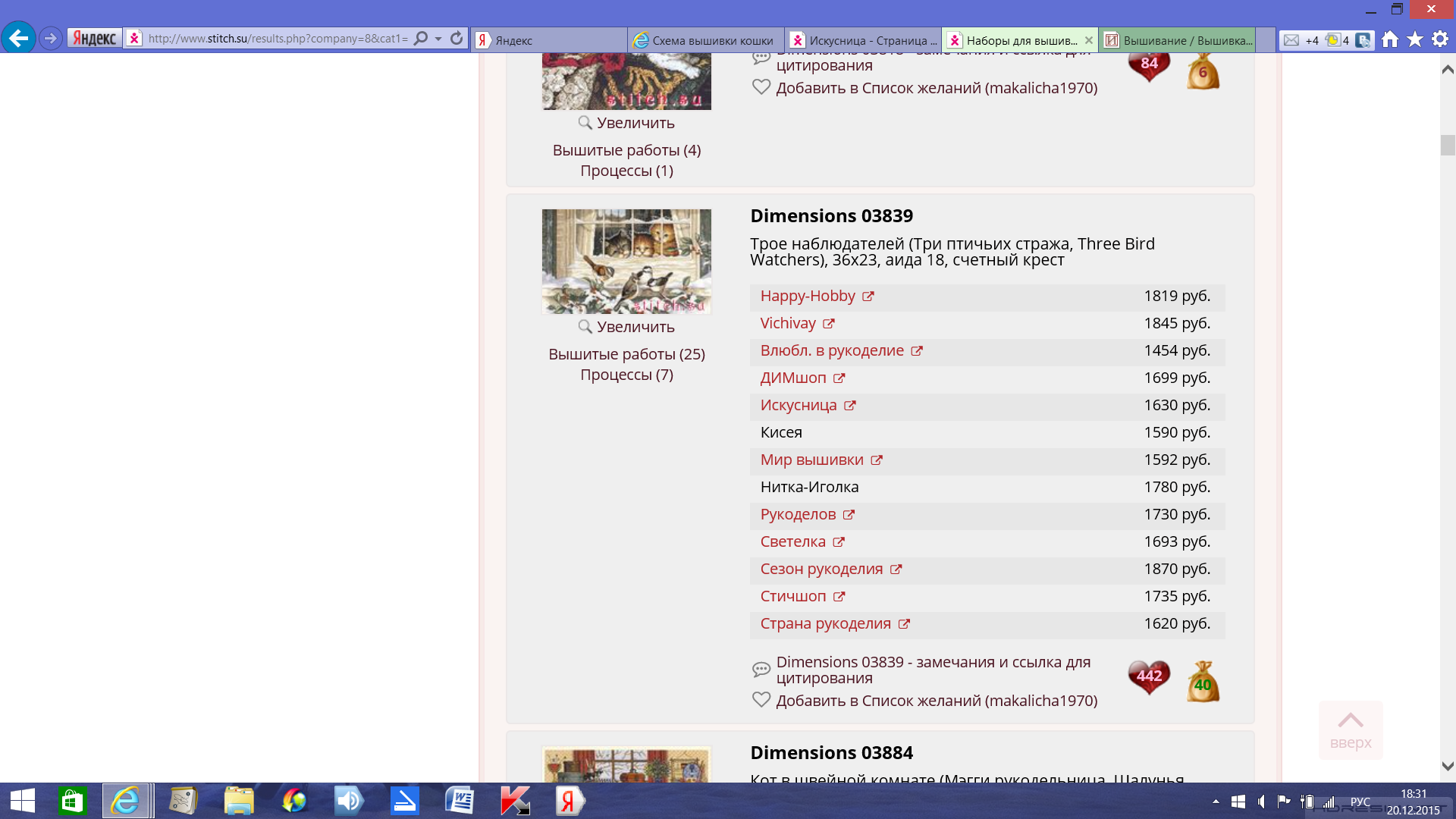Open the browser home icon
The image size is (1456, 819).
coord(1389,39)
